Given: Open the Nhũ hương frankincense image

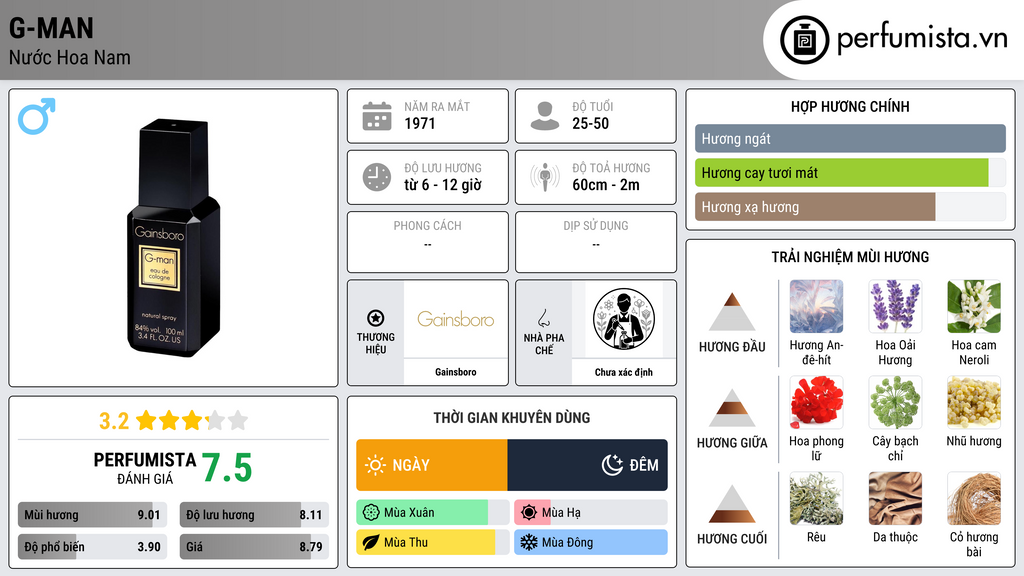Looking at the screenshot, I should click(974, 402).
